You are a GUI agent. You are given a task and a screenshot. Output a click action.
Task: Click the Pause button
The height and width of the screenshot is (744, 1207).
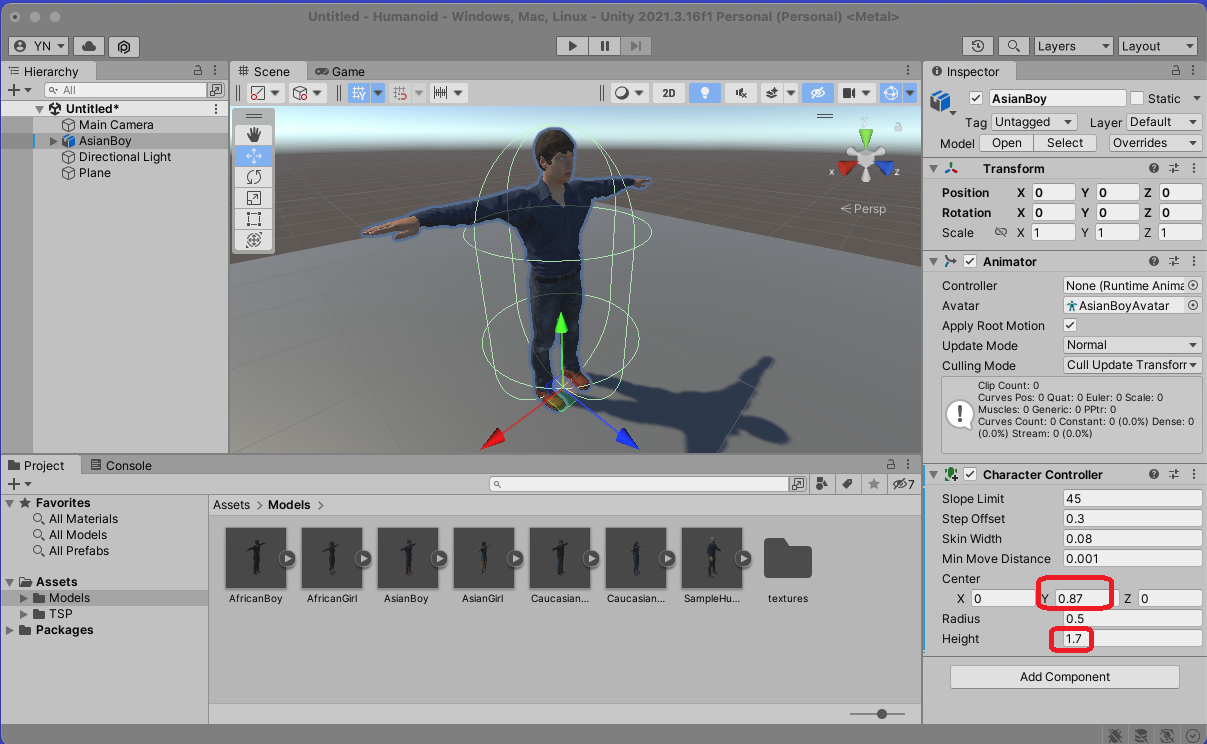604,46
